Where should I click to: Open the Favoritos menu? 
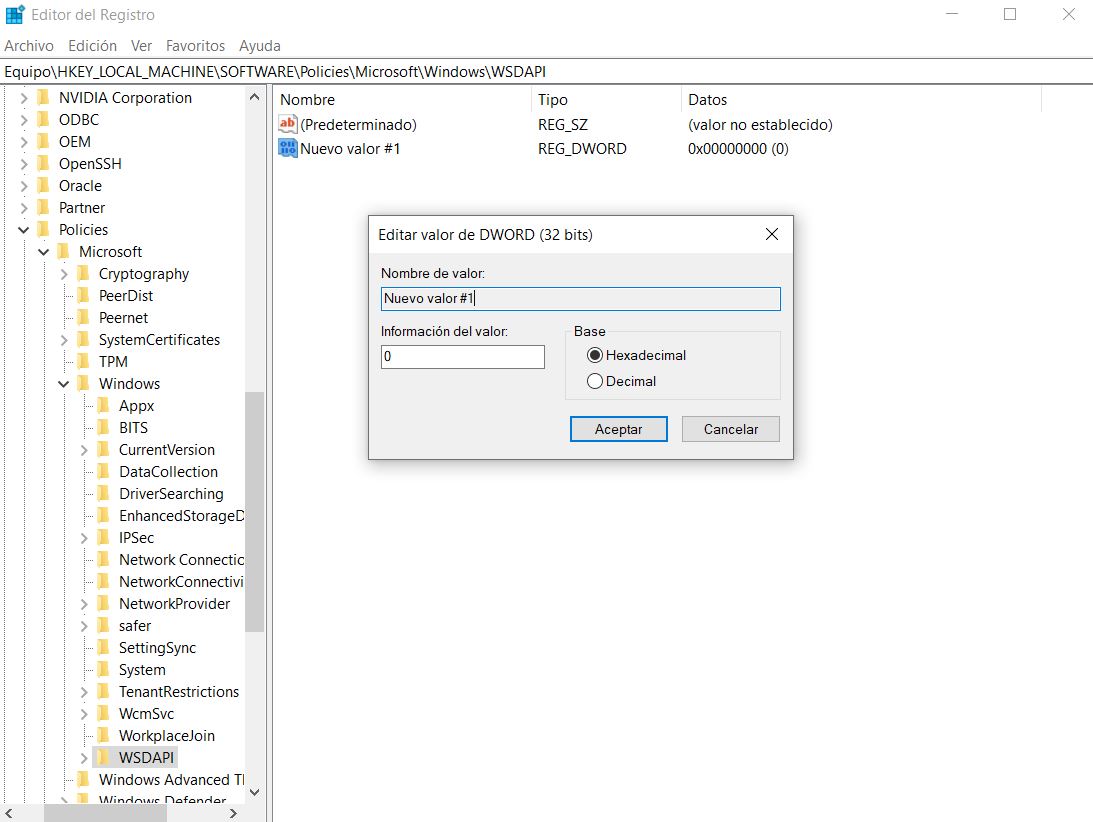point(195,46)
